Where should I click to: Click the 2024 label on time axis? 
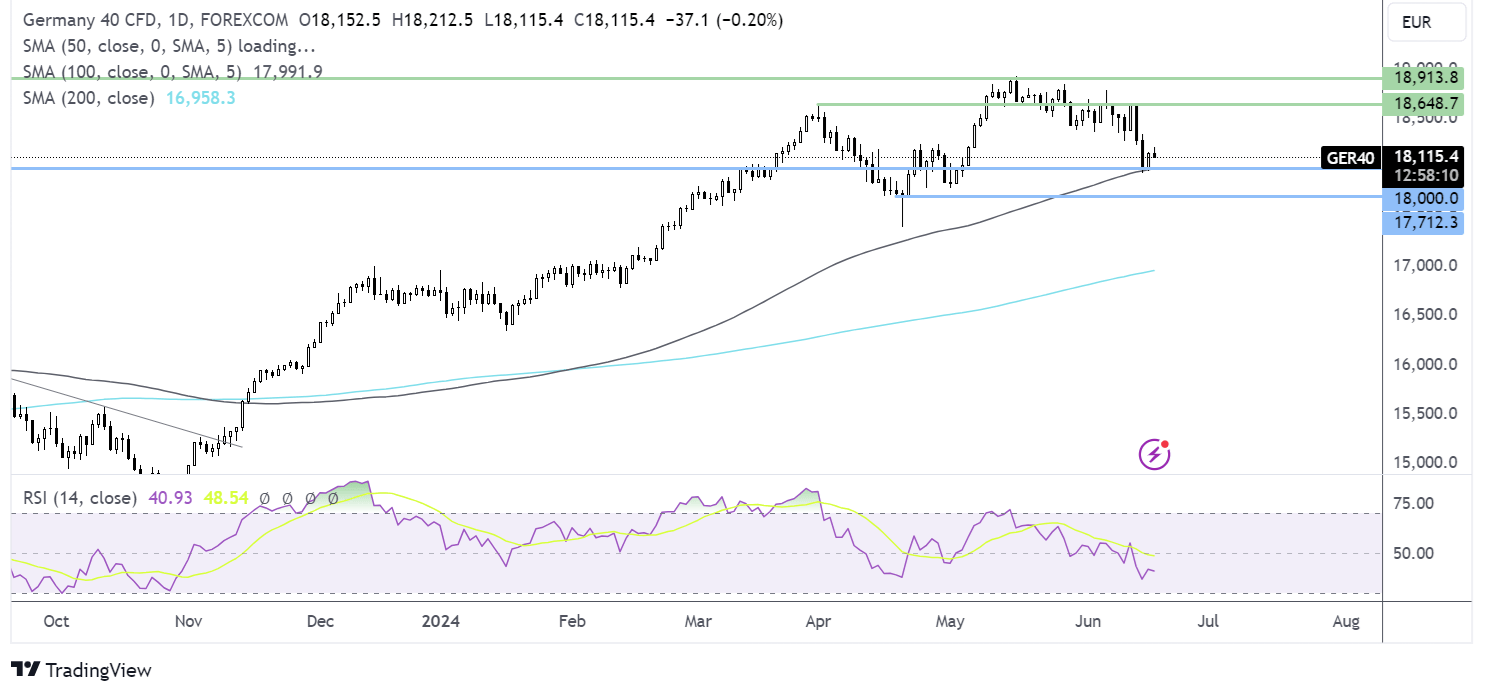click(440, 621)
